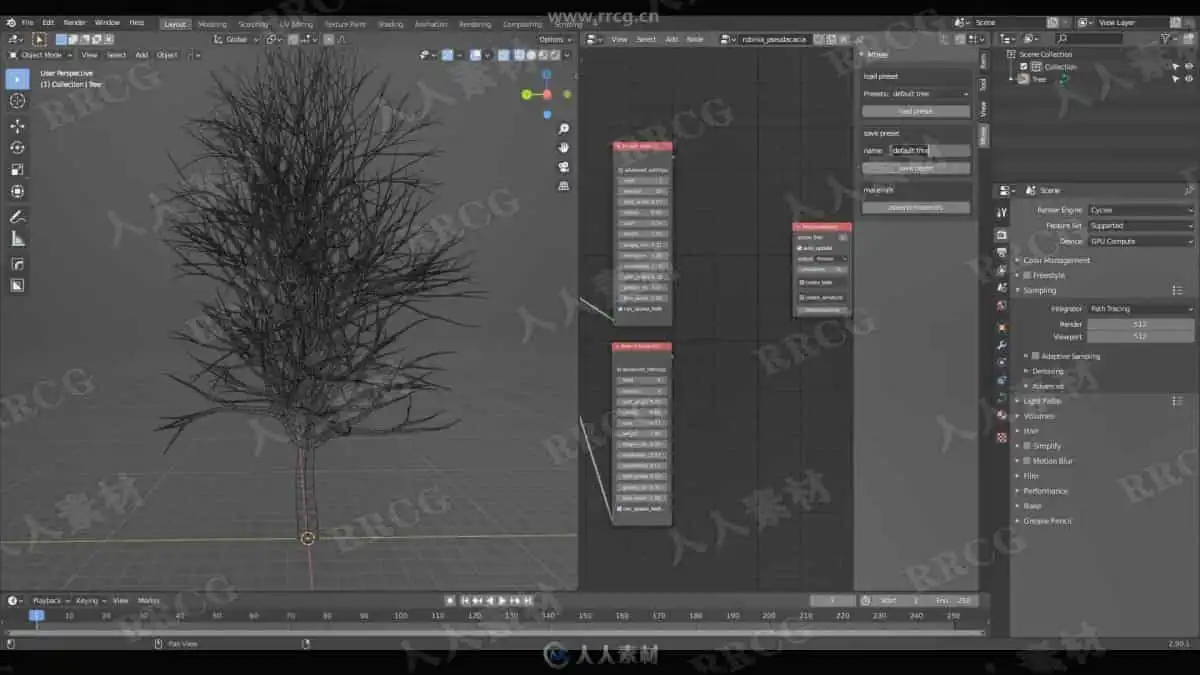1200x675 pixels.
Task: Enable the Motion Blur checkbox
Action: [x=1026, y=461]
